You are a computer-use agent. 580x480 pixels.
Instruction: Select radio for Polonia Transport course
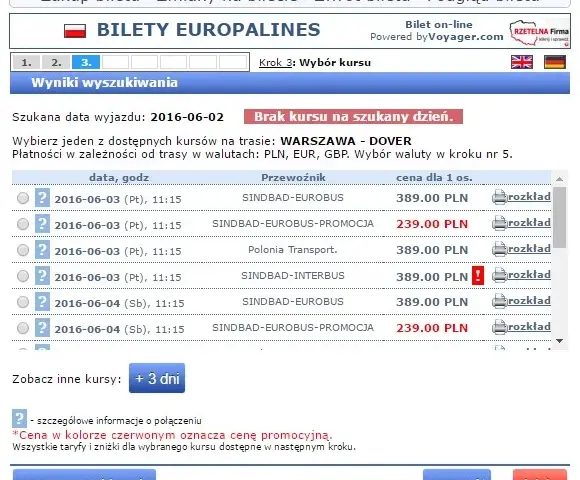[x=23, y=250]
